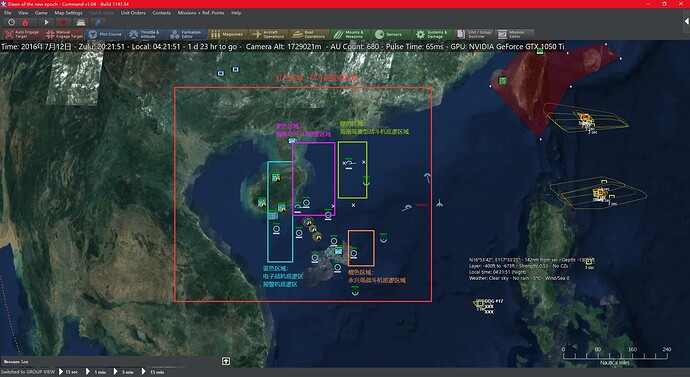This screenshot has height=377, width=690.
Task: Open the Unit Orders menu
Action: pyautogui.click(x=133, y=13)
